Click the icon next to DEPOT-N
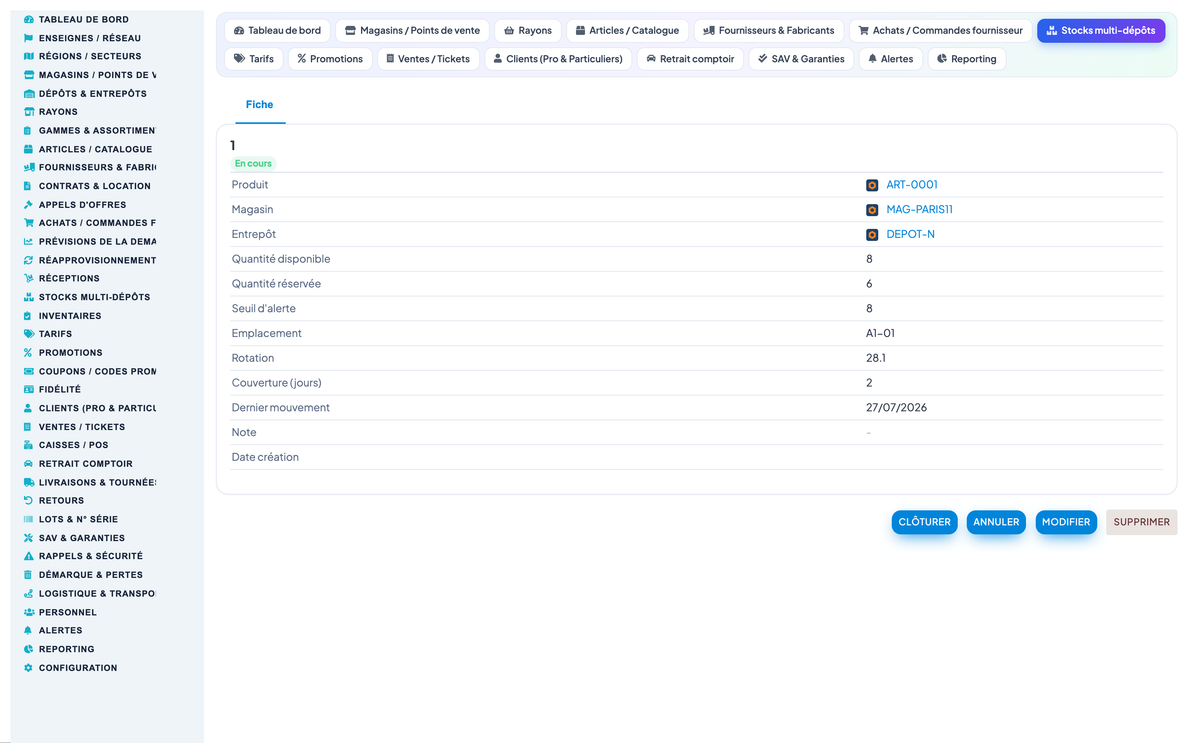Viewport: 1200px width, 743px height. point(872,235)
